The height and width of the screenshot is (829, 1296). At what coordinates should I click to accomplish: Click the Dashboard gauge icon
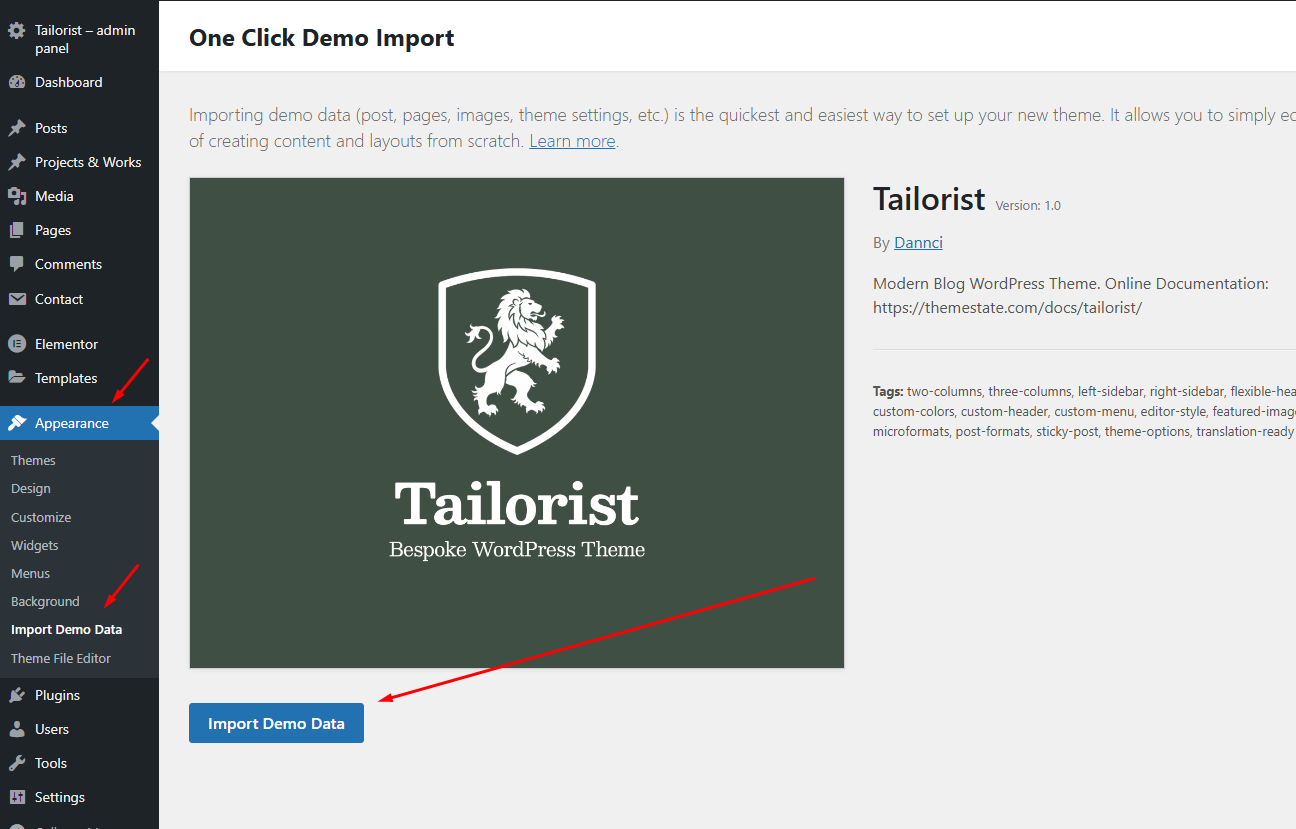coord(16,82)
